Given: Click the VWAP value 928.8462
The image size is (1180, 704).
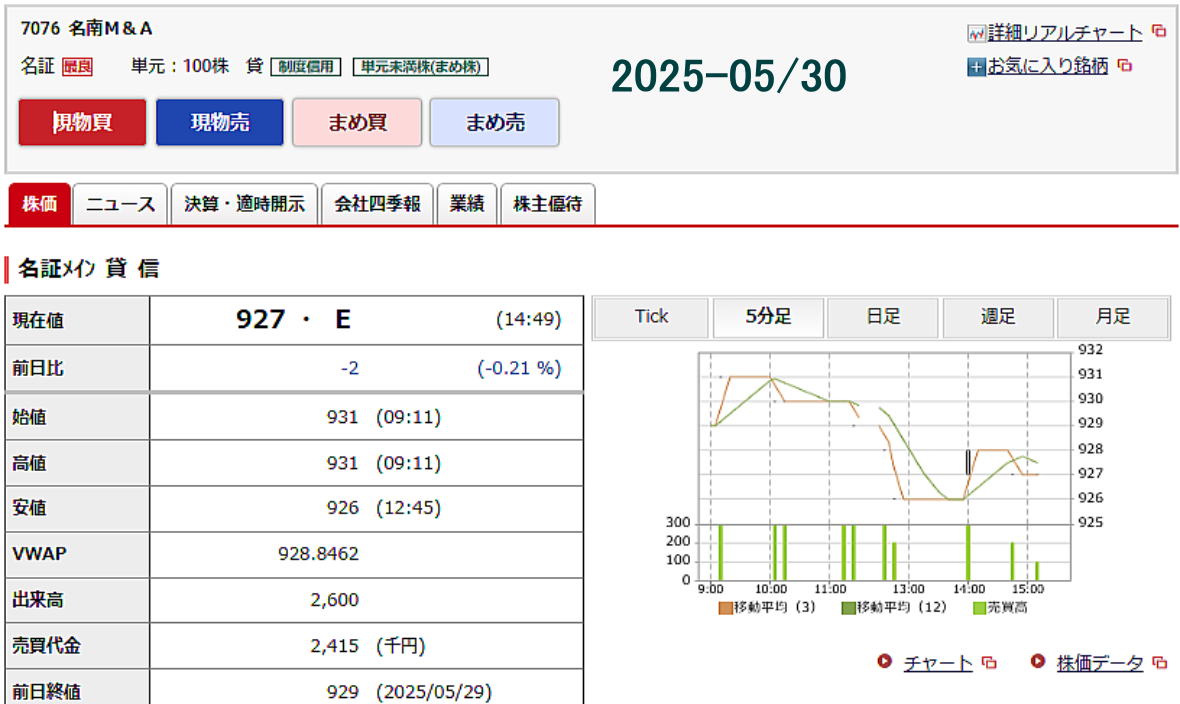Looking at the screenshot, I should [318, 554].
